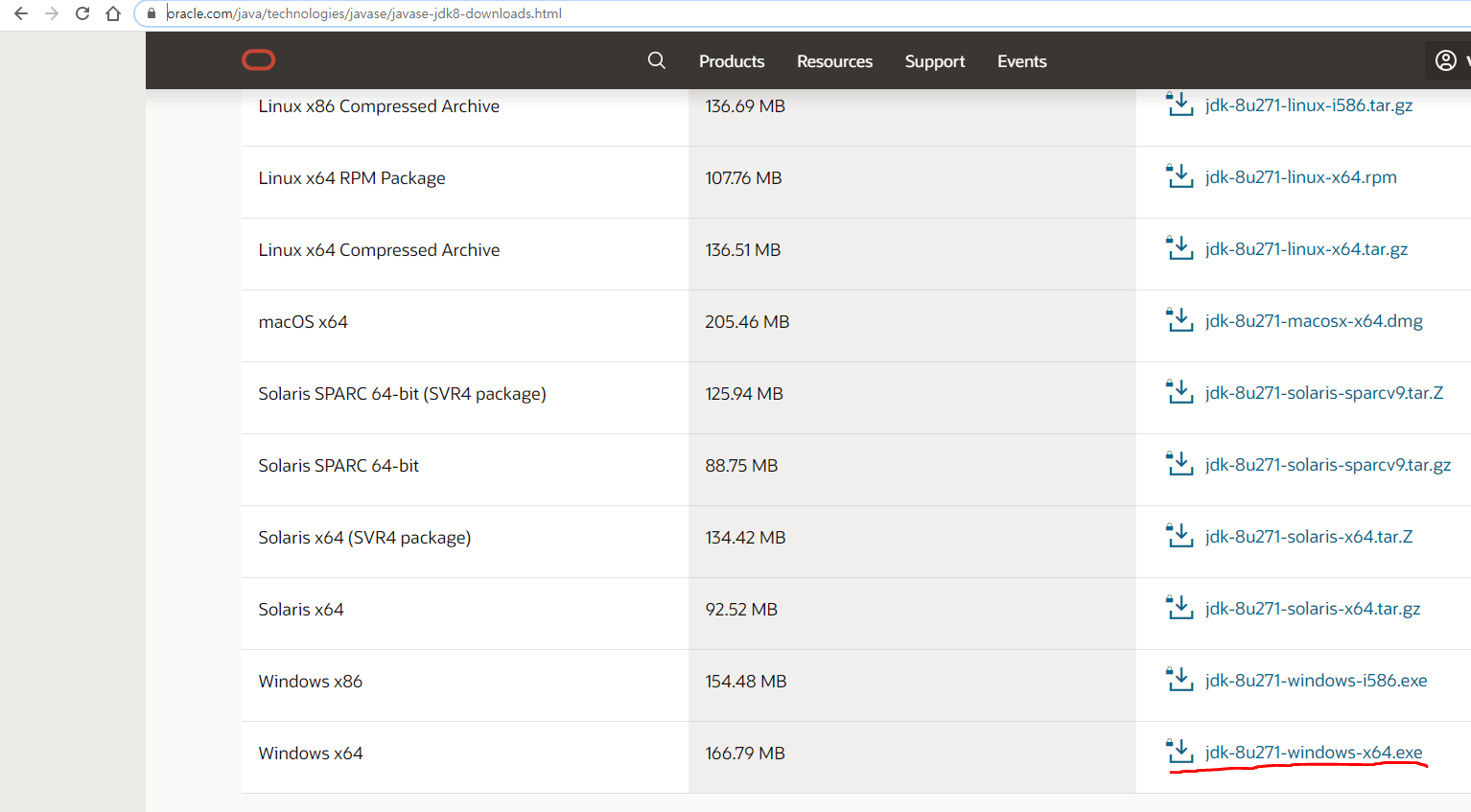Click download icon for jdk-8u271-windows-i586.exe

[1179, 679]
